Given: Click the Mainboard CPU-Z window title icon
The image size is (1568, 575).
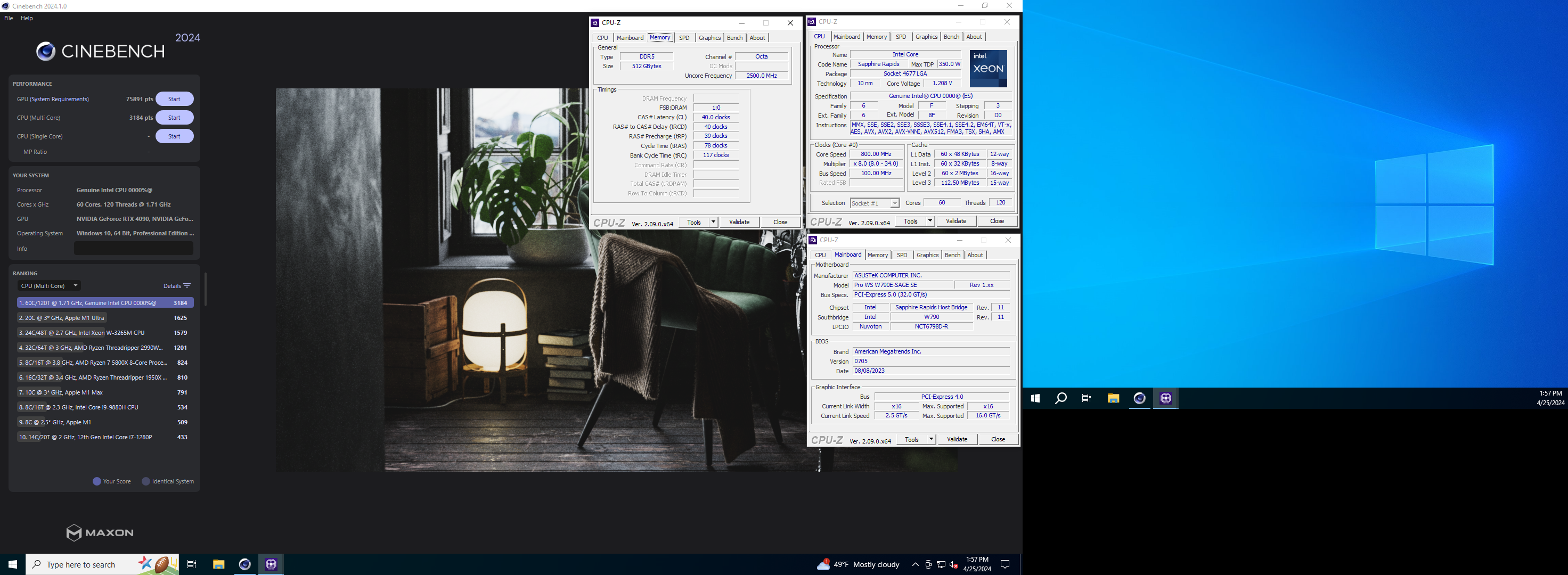Looking at the screenshot, I should pyautogui.click(x=813, y=240).
